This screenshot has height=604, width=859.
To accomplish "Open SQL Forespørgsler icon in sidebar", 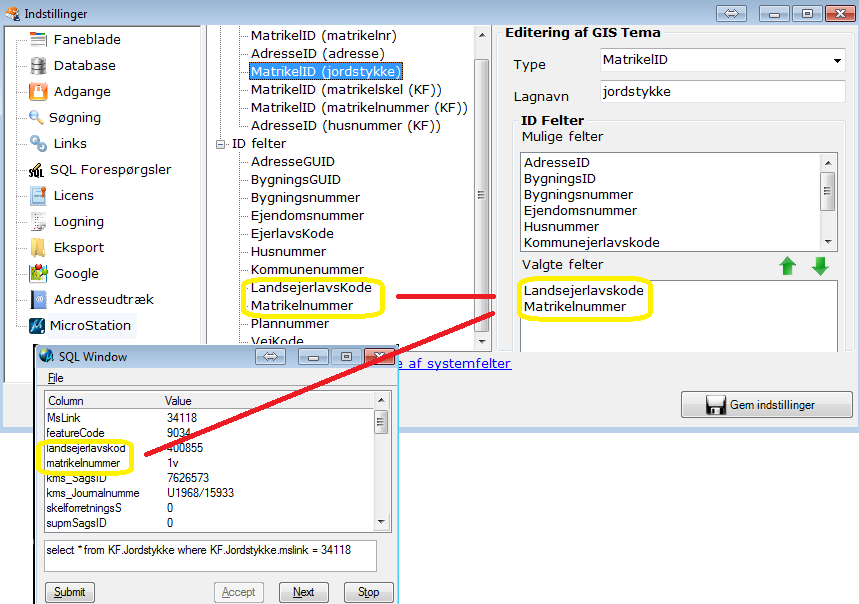I will coord(38,170).
